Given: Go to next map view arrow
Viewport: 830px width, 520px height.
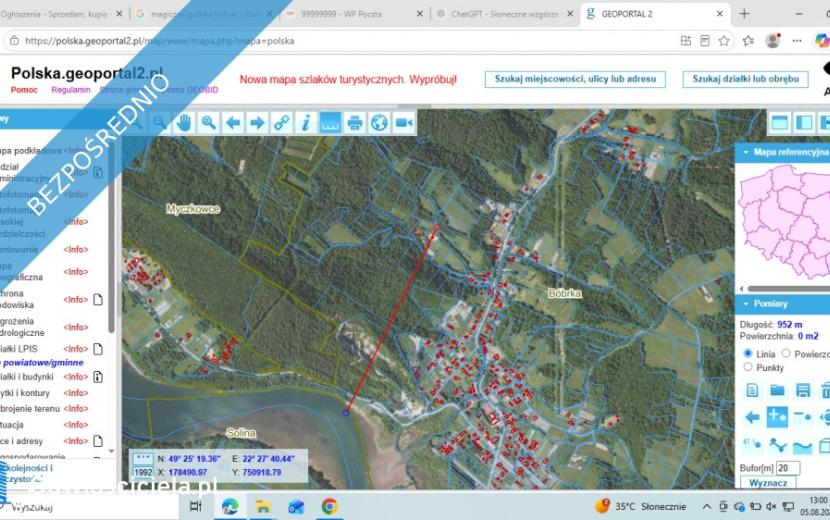Looking at the screenshot, I should (257, 123).
